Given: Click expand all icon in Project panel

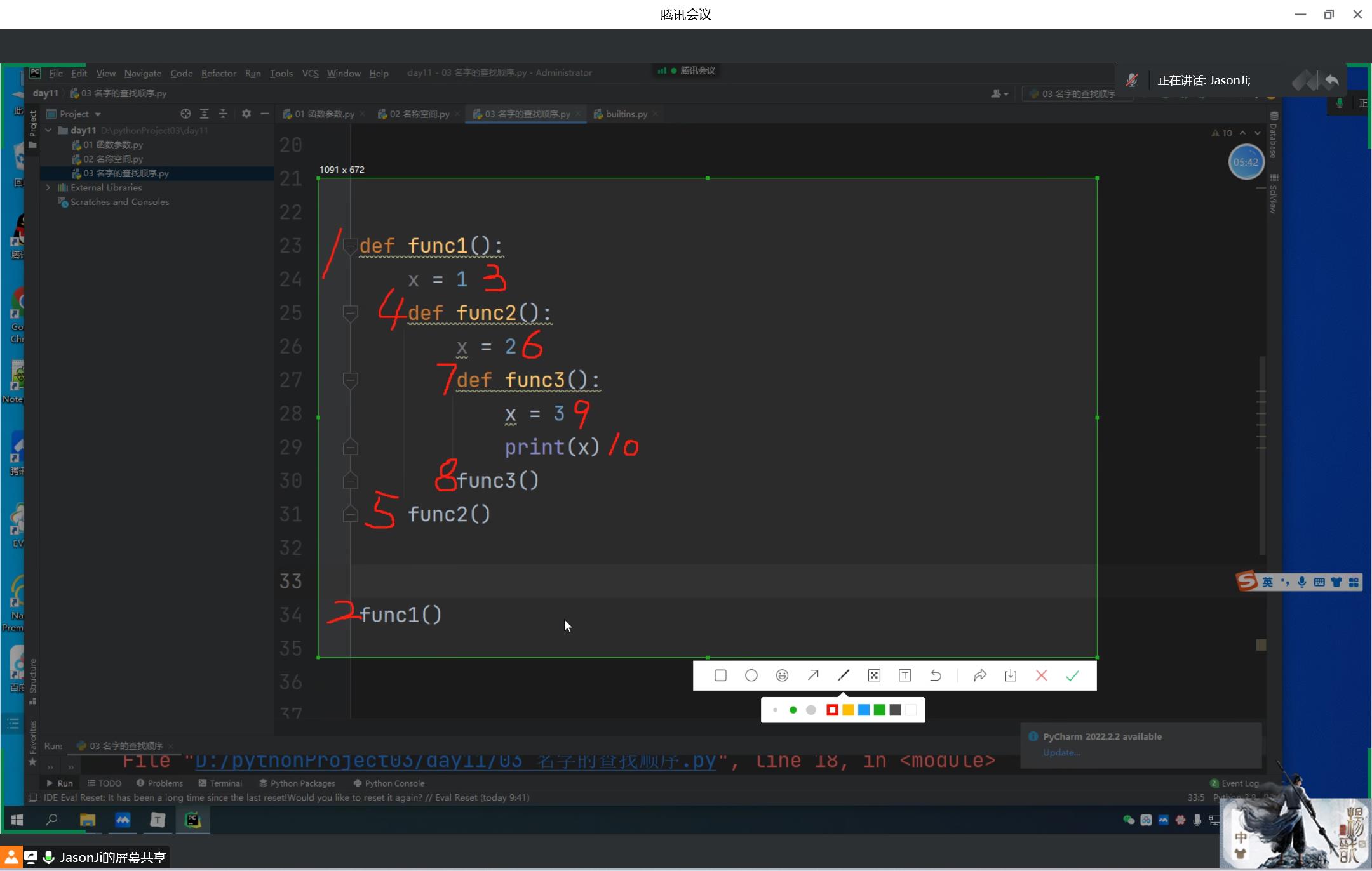Looking at the screenshot, I should pos(204,114).
